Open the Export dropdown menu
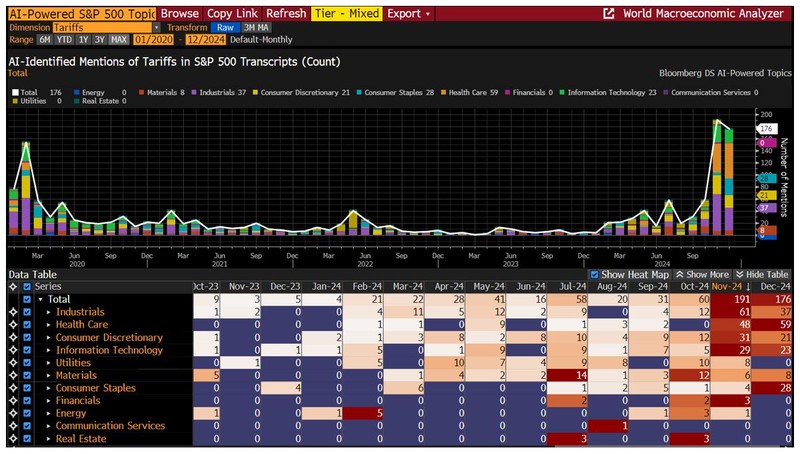The width and height of the screenshot is (800, 454). coord(409,14)
